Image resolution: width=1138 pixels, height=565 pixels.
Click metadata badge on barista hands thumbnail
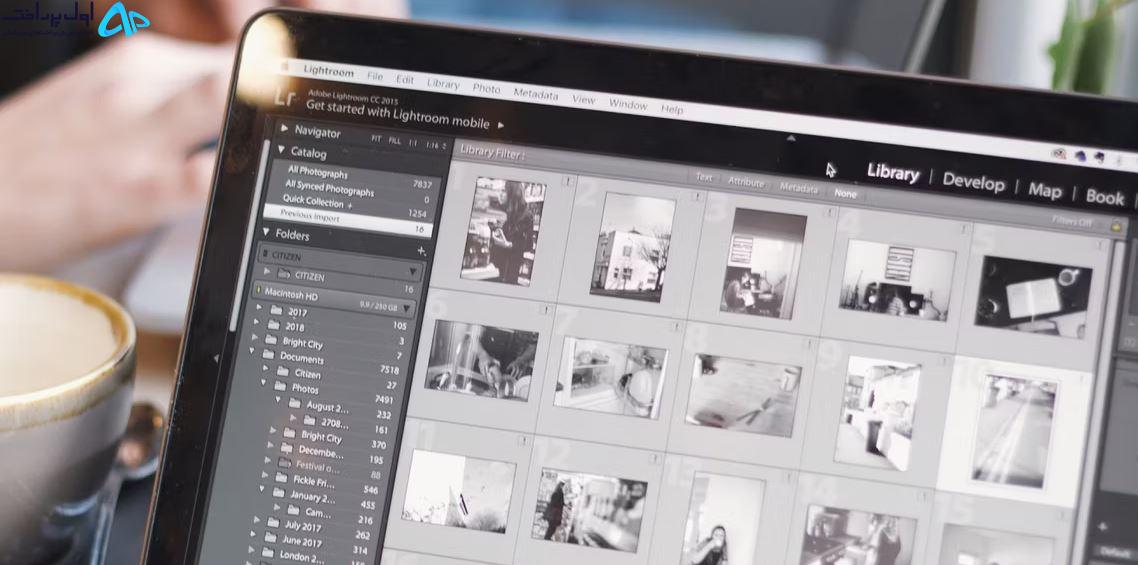[x=546, y=309]
